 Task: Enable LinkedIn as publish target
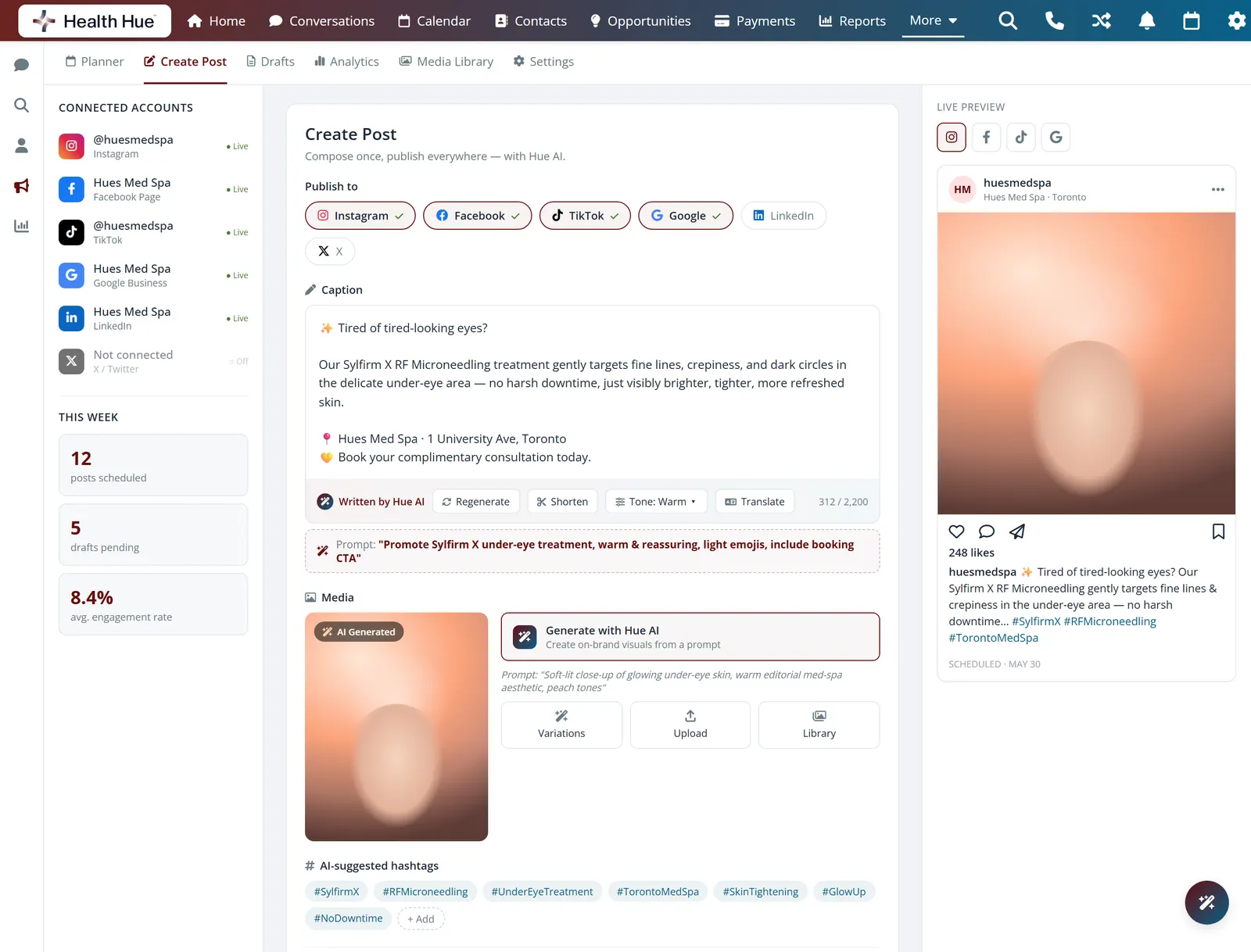(x=783, y=216)
